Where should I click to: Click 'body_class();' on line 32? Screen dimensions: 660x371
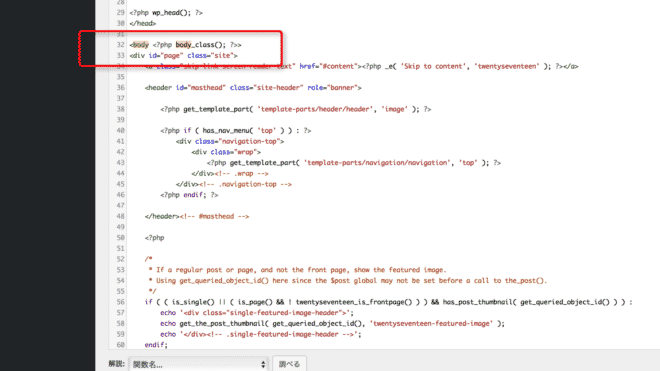[201, 45]
